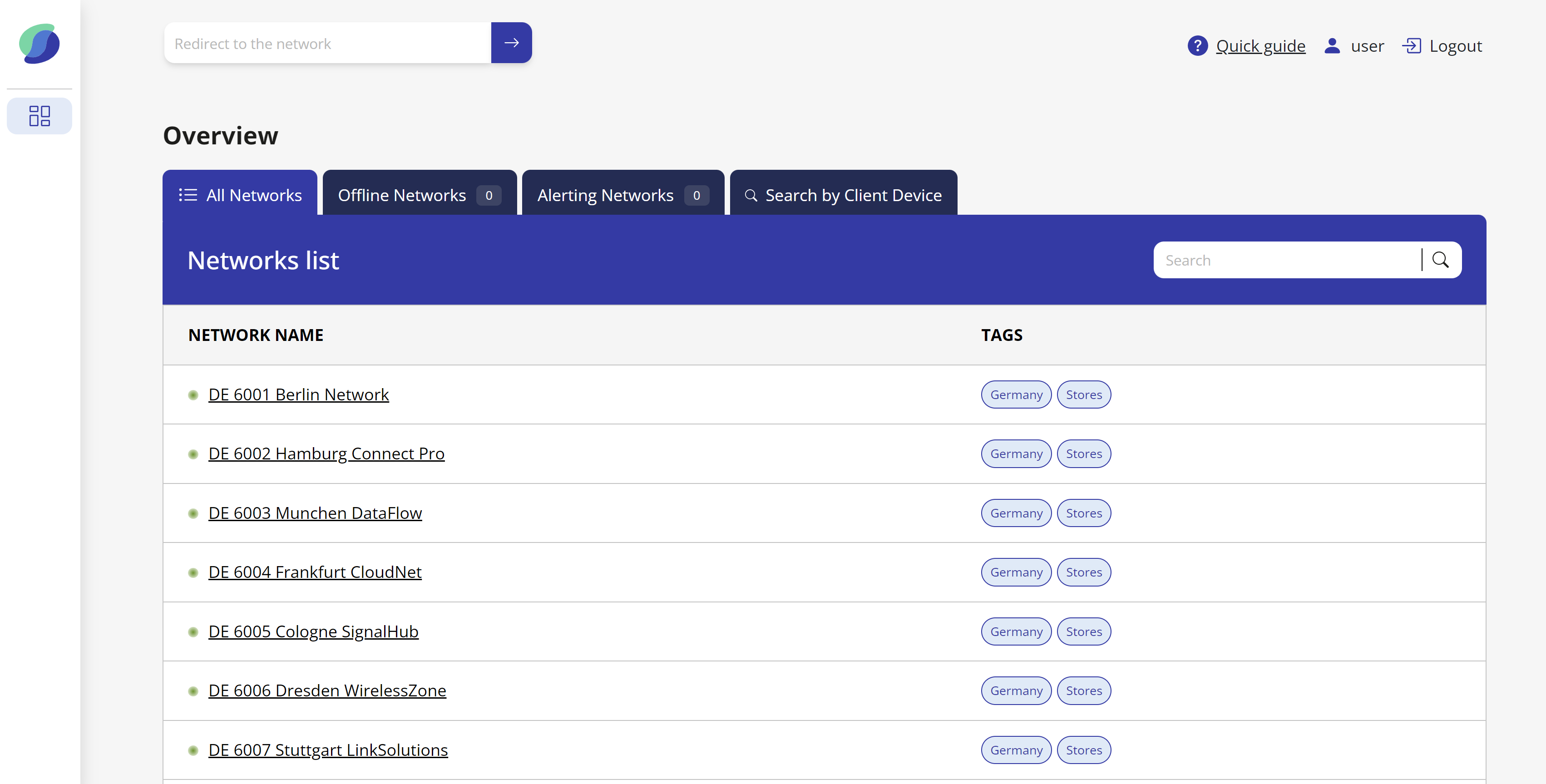Viewport: 1546px width, 784px height.
Task: Select the Search by Client Device tab
Action: click(x=843, y=195)
